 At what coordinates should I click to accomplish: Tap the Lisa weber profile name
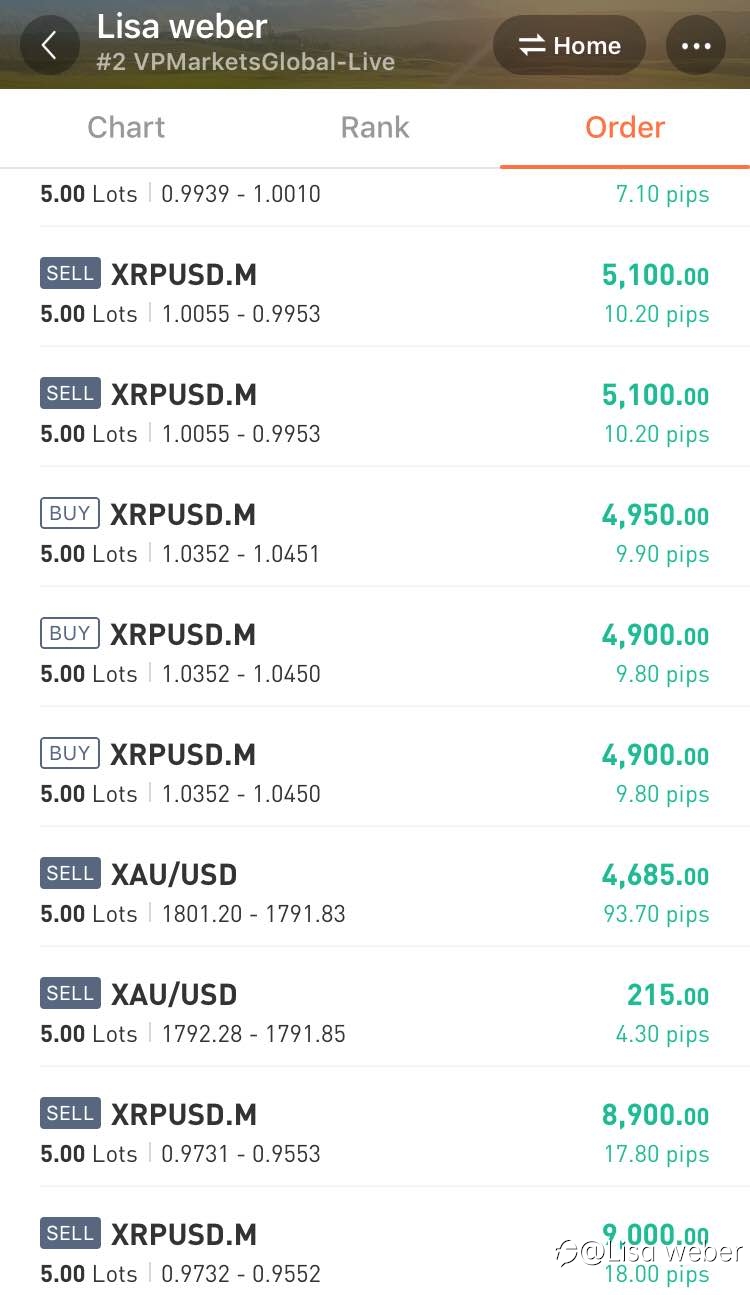coord(182,26)
